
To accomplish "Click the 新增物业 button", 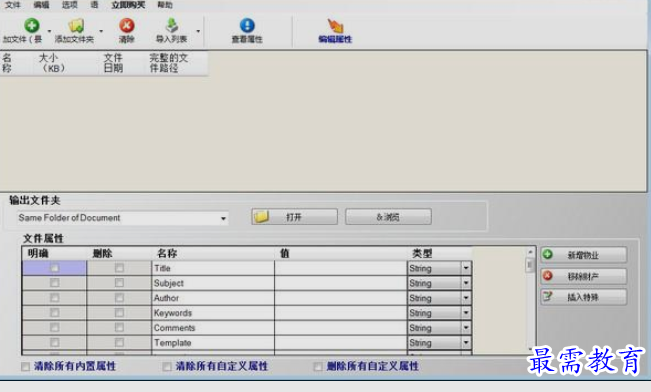I will click(x=584, y=255).
